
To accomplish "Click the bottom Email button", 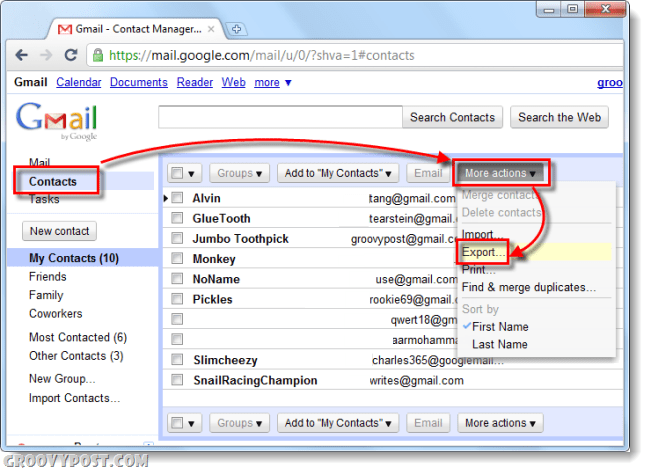I will (428, 423).
